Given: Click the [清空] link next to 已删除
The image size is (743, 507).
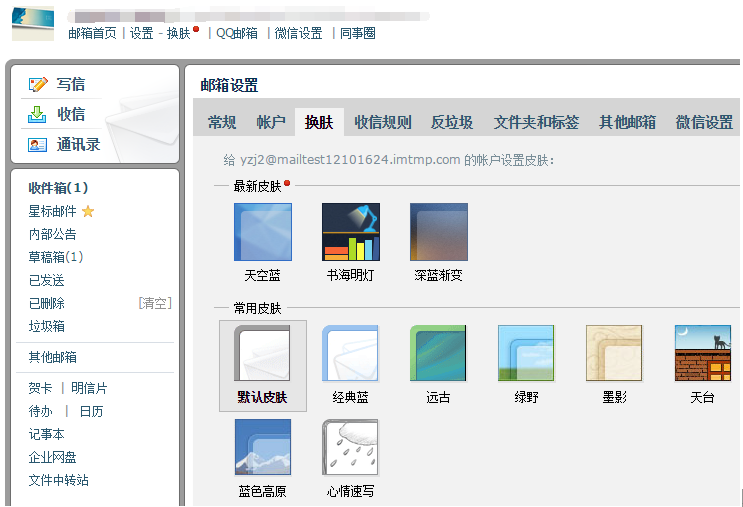Looking at the screenshot, I should tap(154, 303).
